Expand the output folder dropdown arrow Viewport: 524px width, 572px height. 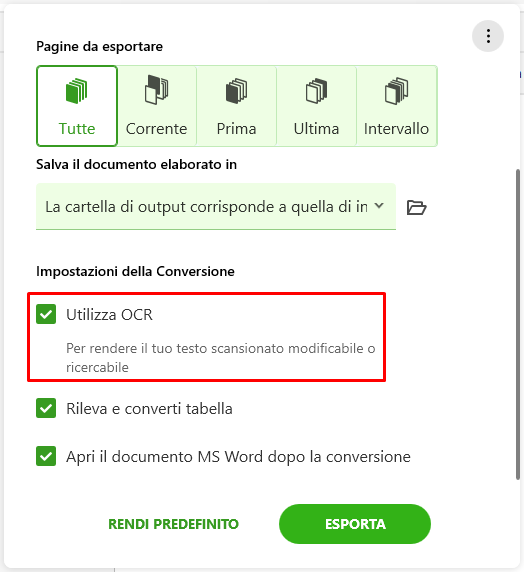point(379,206)
